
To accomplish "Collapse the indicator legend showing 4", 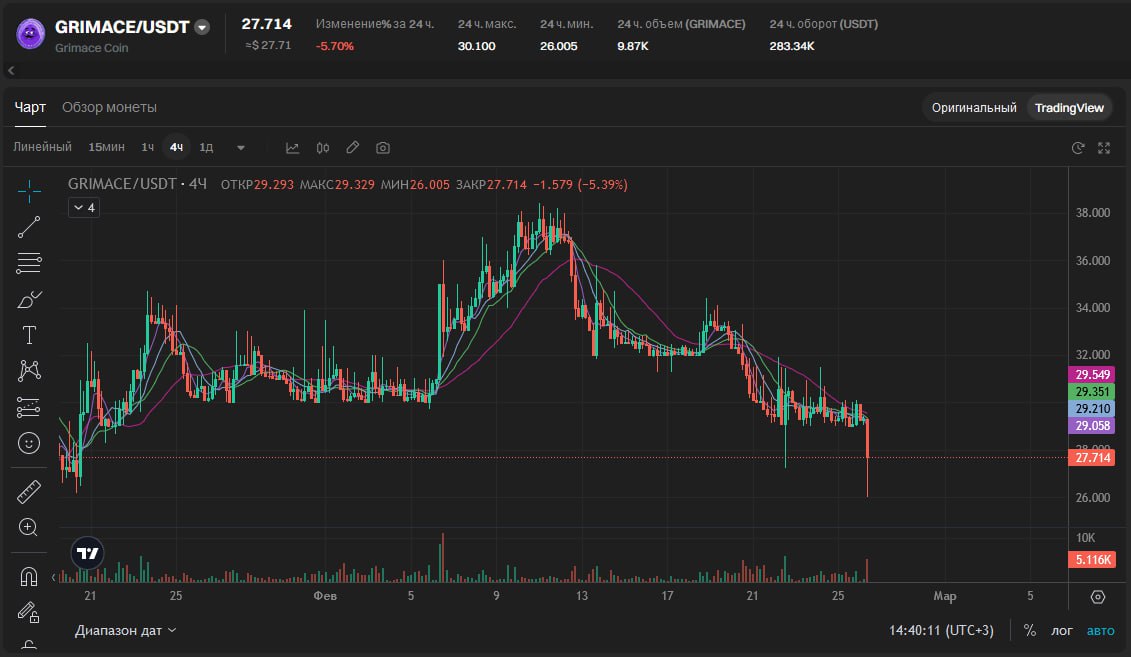I will 84,208.
